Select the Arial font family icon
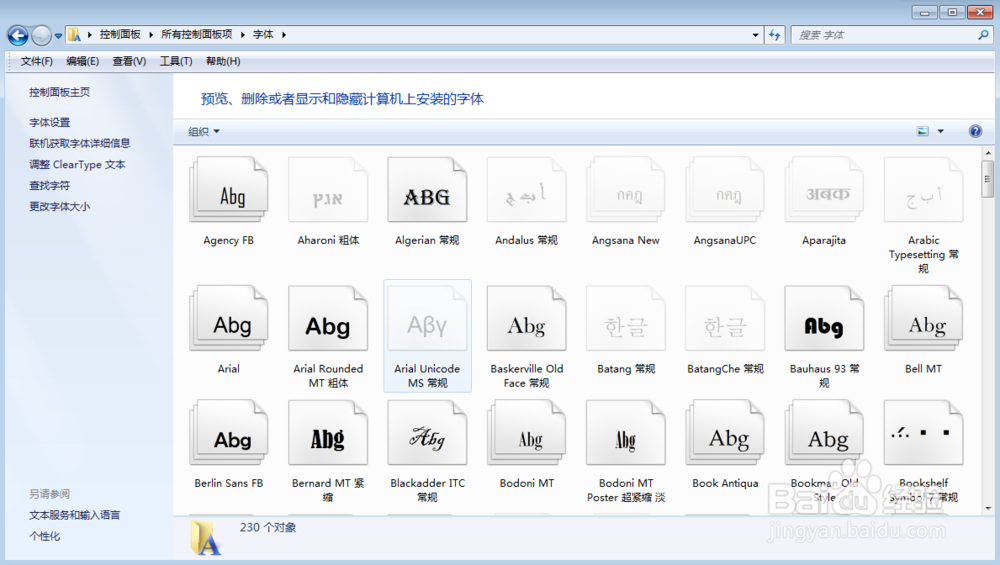 click(228, 319)
